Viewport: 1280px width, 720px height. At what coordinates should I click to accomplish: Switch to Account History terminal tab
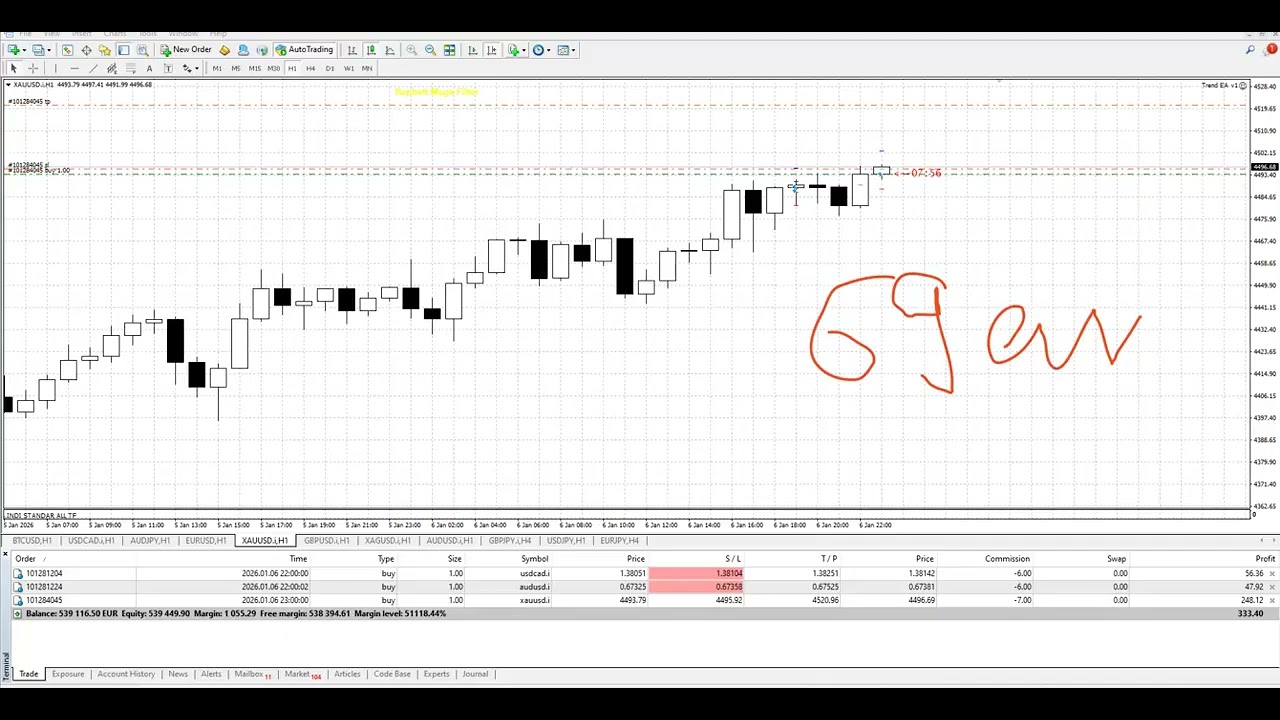tap(126, 674)
